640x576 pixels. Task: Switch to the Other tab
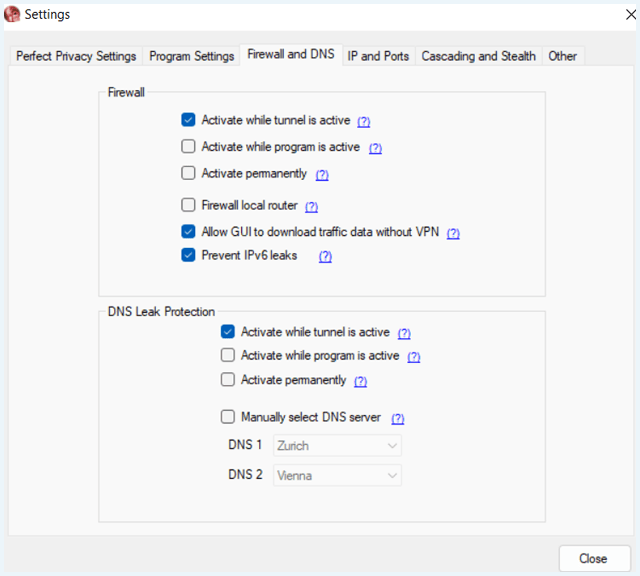(x=562, y=56)
